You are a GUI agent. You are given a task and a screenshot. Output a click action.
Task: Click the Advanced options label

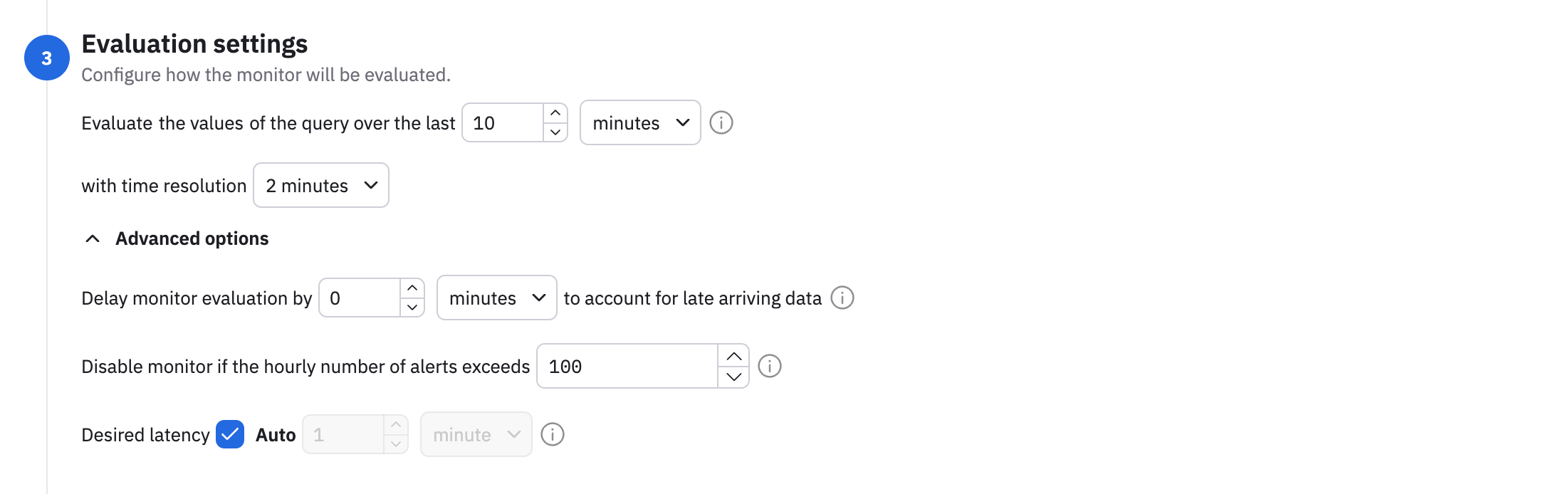pyautogui.click(x=192, y=239)
